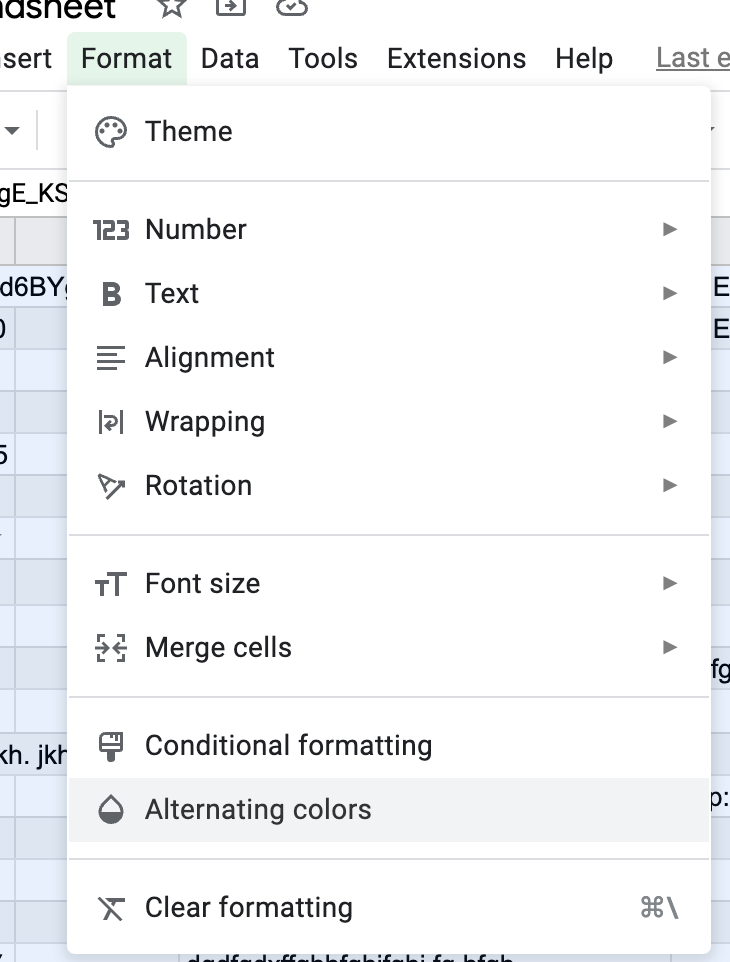Click the Wrapping icon
The width and height of the screenshot is (730, 962).
coord(111,422)
